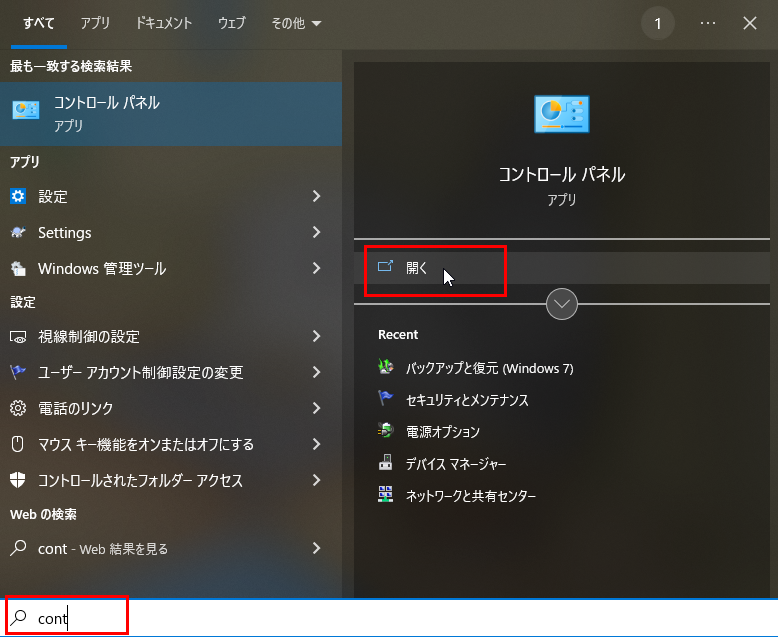Click the ネットワークと共有センター icon
Viewport: 778px width, 637px height.
point(386,495)
